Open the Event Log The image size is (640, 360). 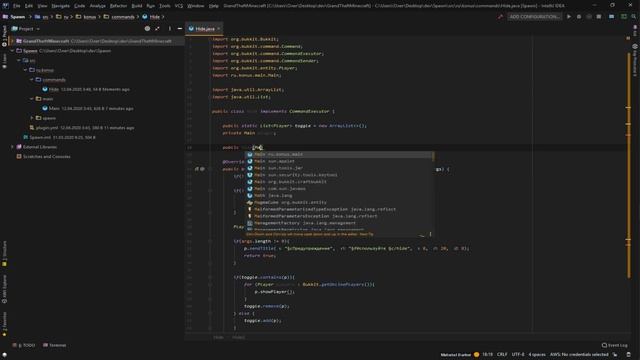[614, 345]
